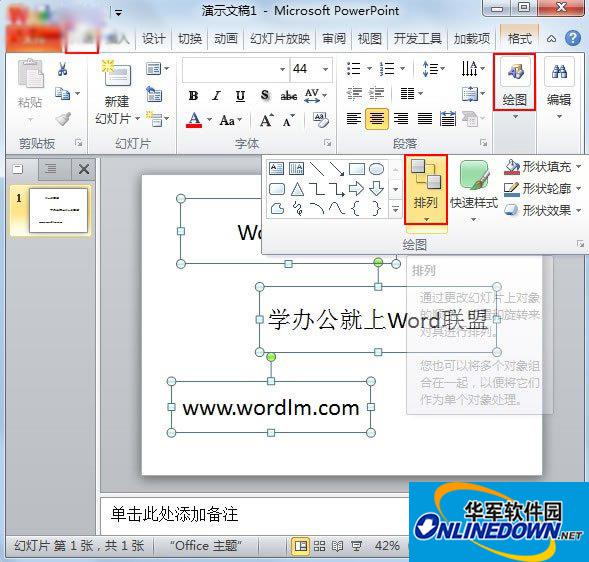Select slide 1 thumbnail
Screen dimensions: 589x562
tap(58, 211)
